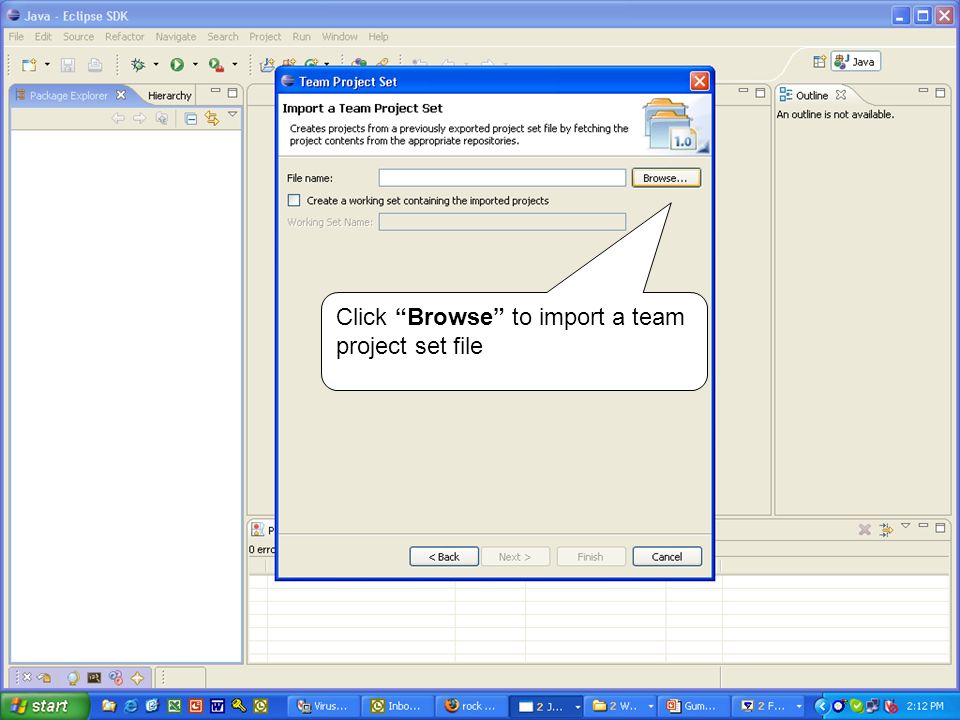The image size is (960, 720).
Task: Open the Windows start menu
Action: (x=44, y=706)
